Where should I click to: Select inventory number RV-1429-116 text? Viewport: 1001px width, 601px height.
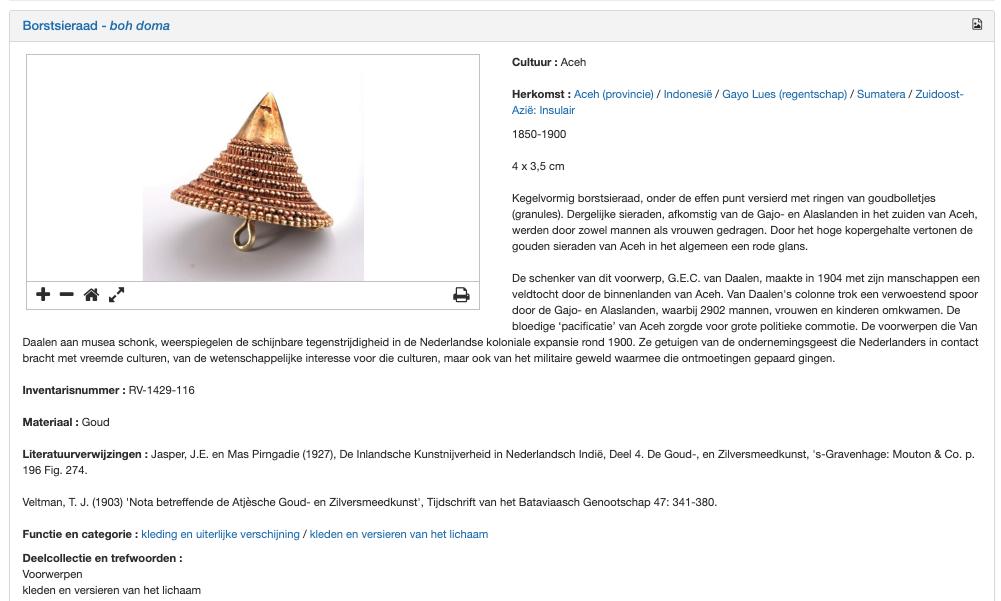162,390
